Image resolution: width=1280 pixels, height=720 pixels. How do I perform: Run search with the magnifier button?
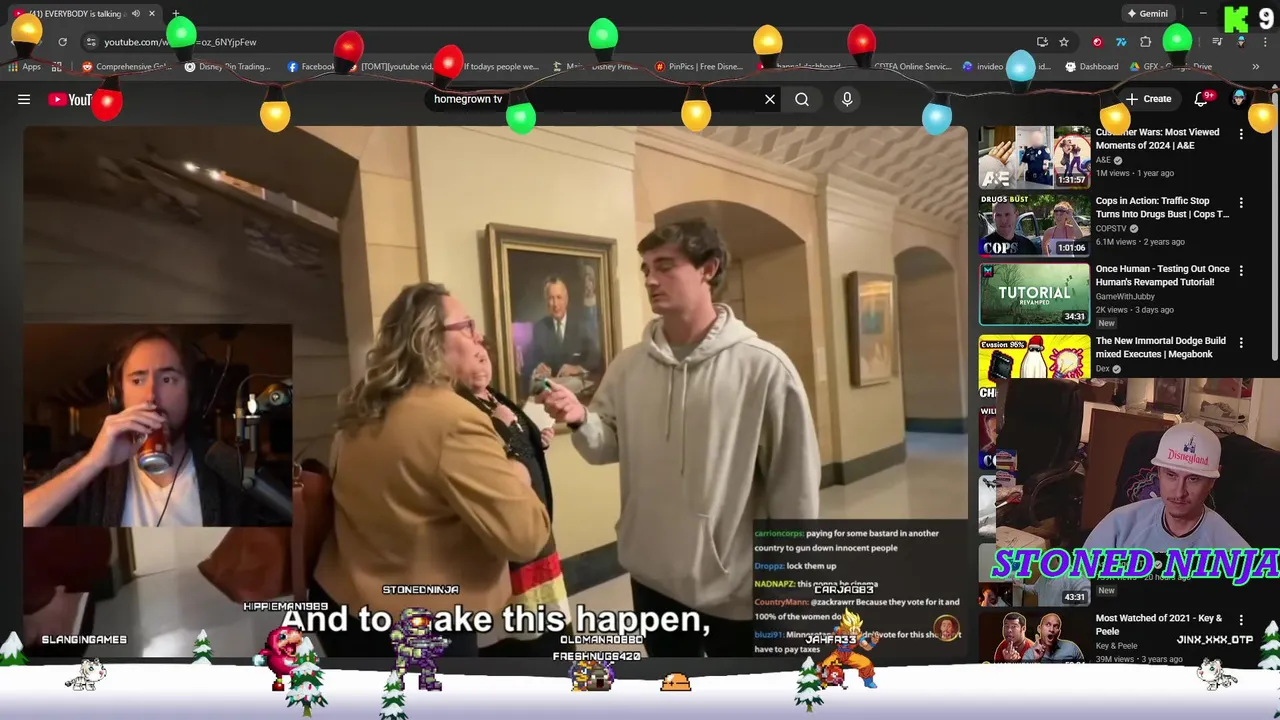tap(802, 99)
